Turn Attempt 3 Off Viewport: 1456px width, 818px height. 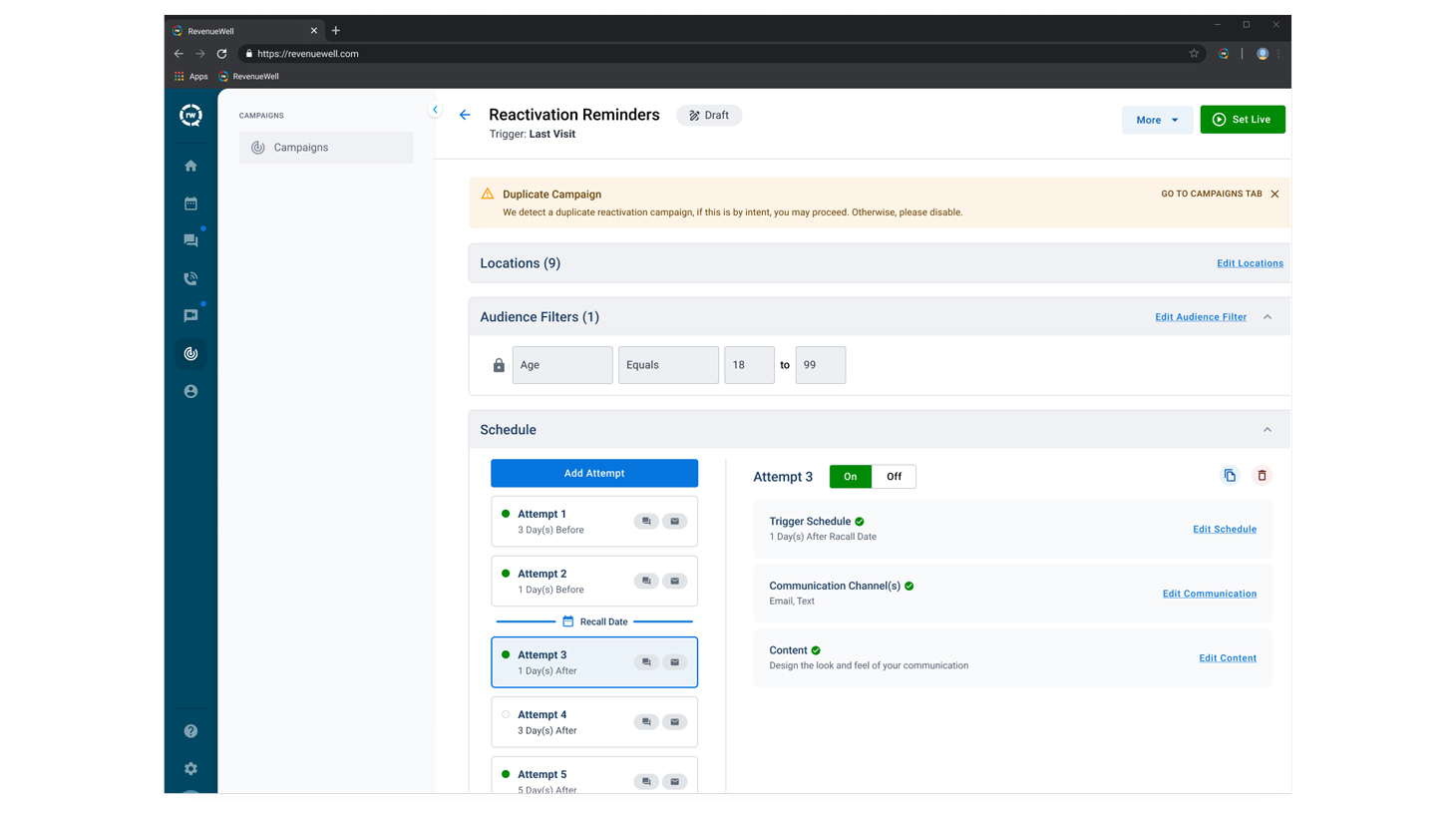click(894, 477)
